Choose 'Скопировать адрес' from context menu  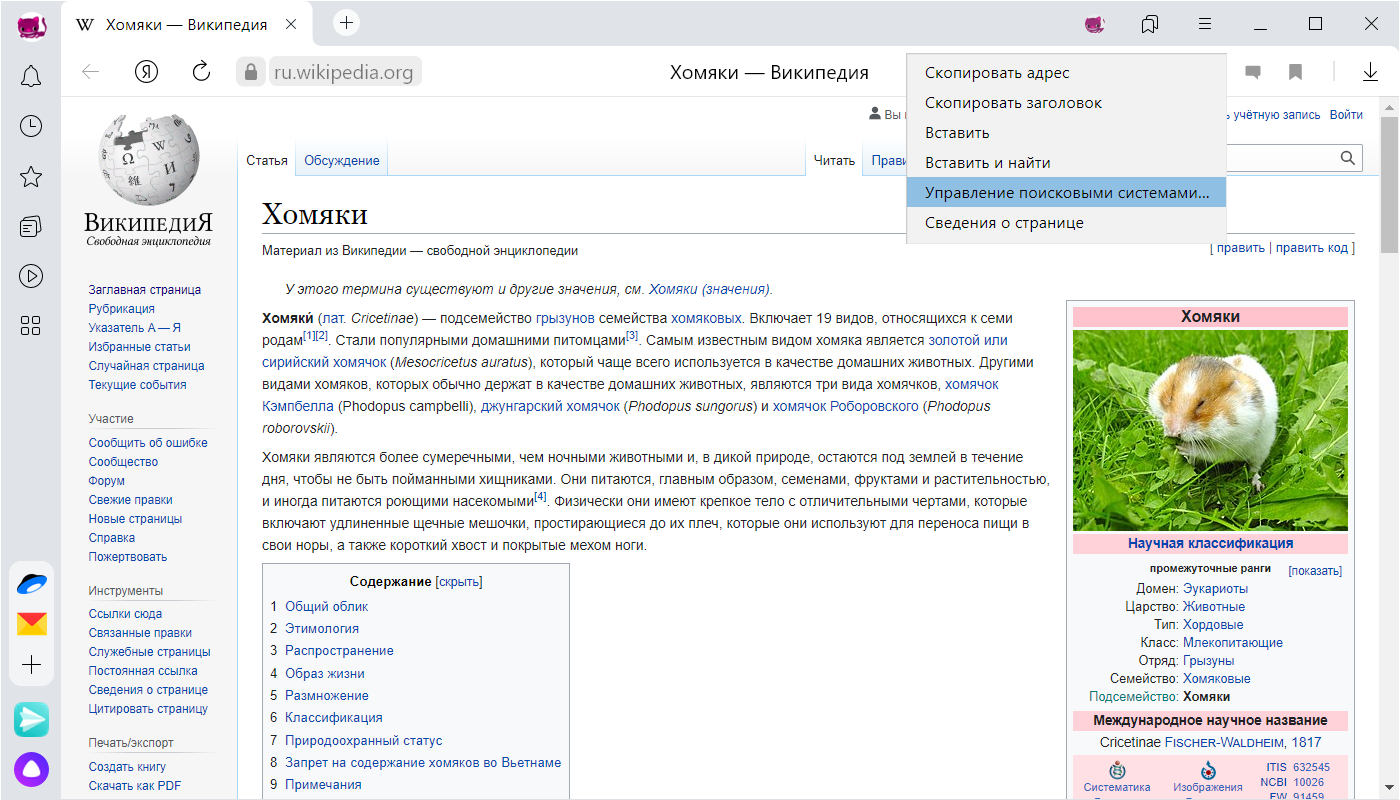(1066, 73)
